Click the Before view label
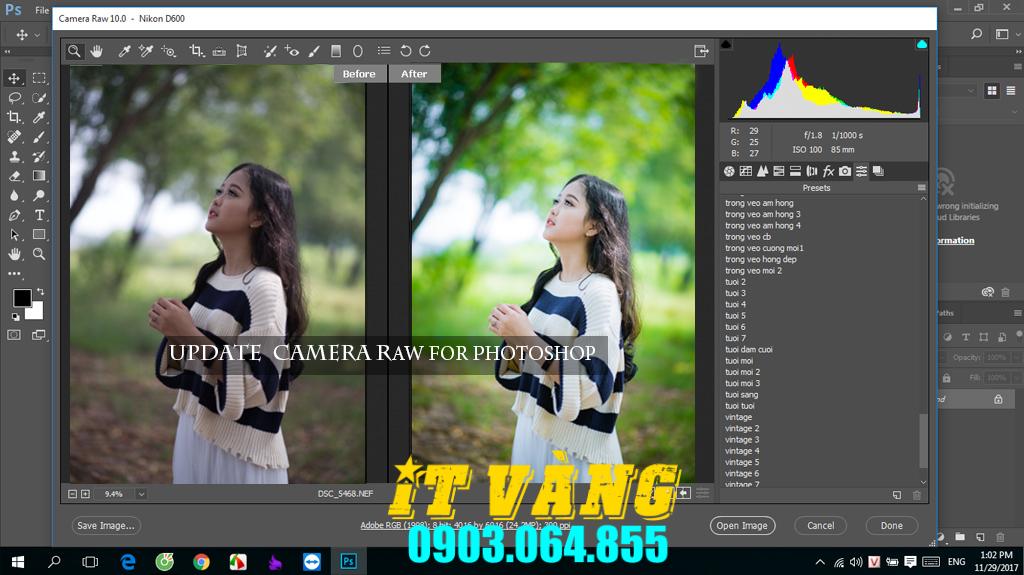The image size is (1024, 575). pos(359,74)
